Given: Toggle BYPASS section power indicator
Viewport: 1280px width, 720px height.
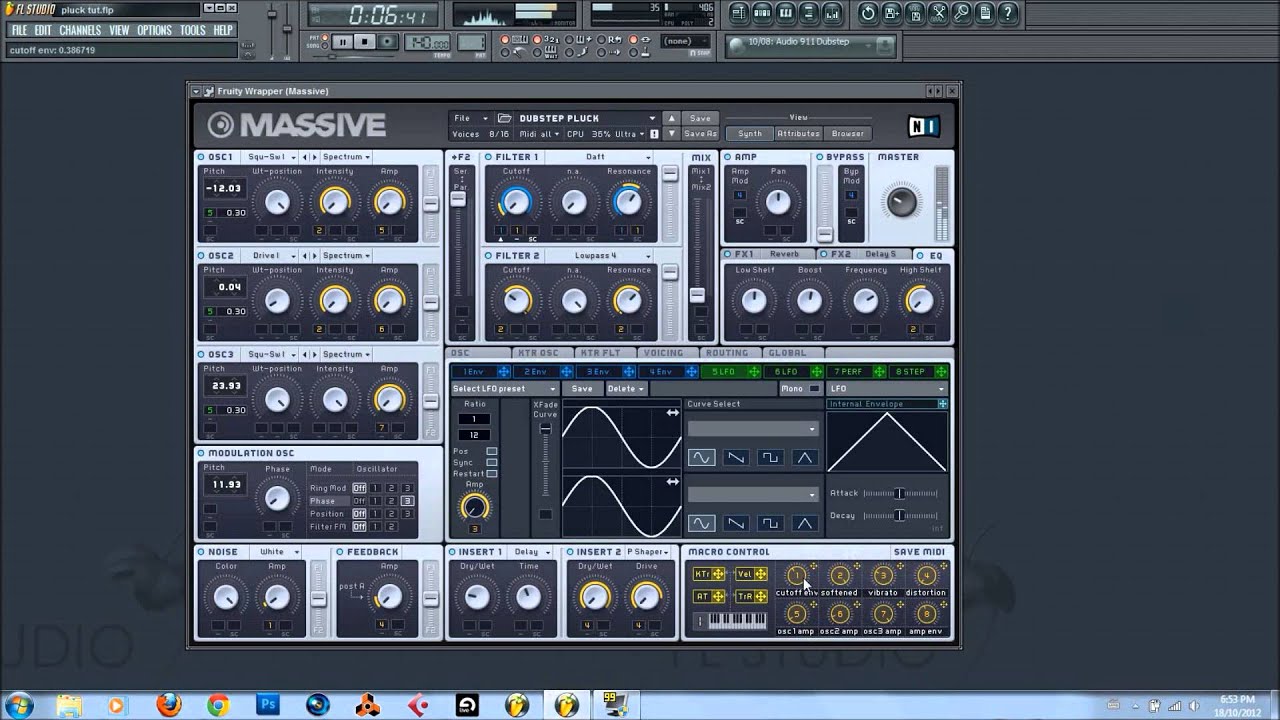Looking at the screenshot, I should [820, 157].
